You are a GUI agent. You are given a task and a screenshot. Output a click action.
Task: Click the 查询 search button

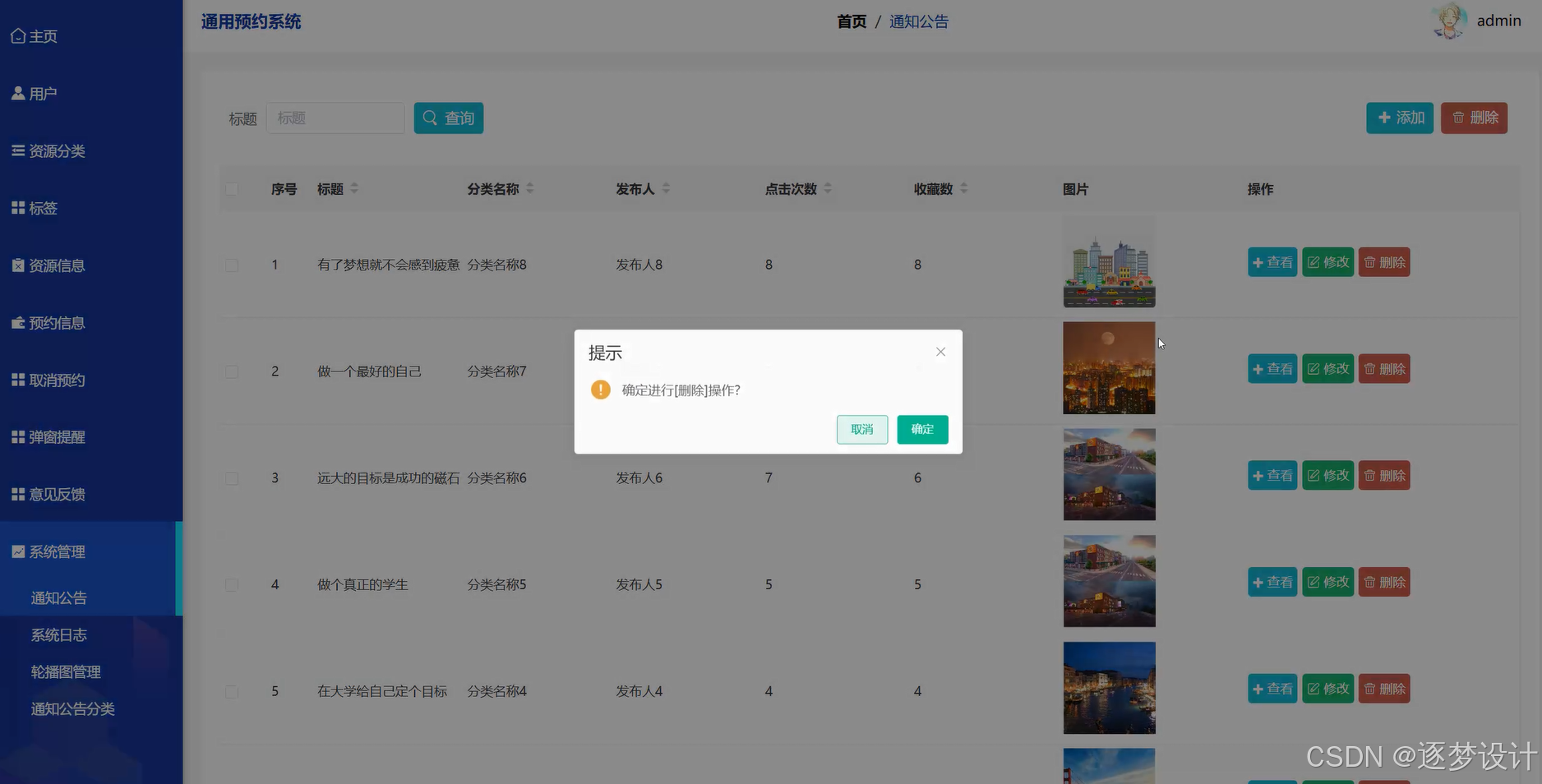click(x=449, y=118)
